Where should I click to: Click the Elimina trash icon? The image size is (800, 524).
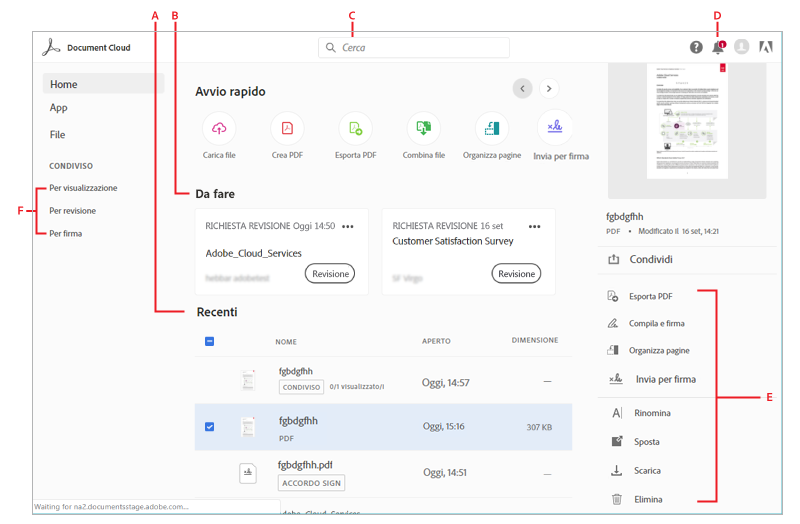pyautogui.click(x=616, y=499)
